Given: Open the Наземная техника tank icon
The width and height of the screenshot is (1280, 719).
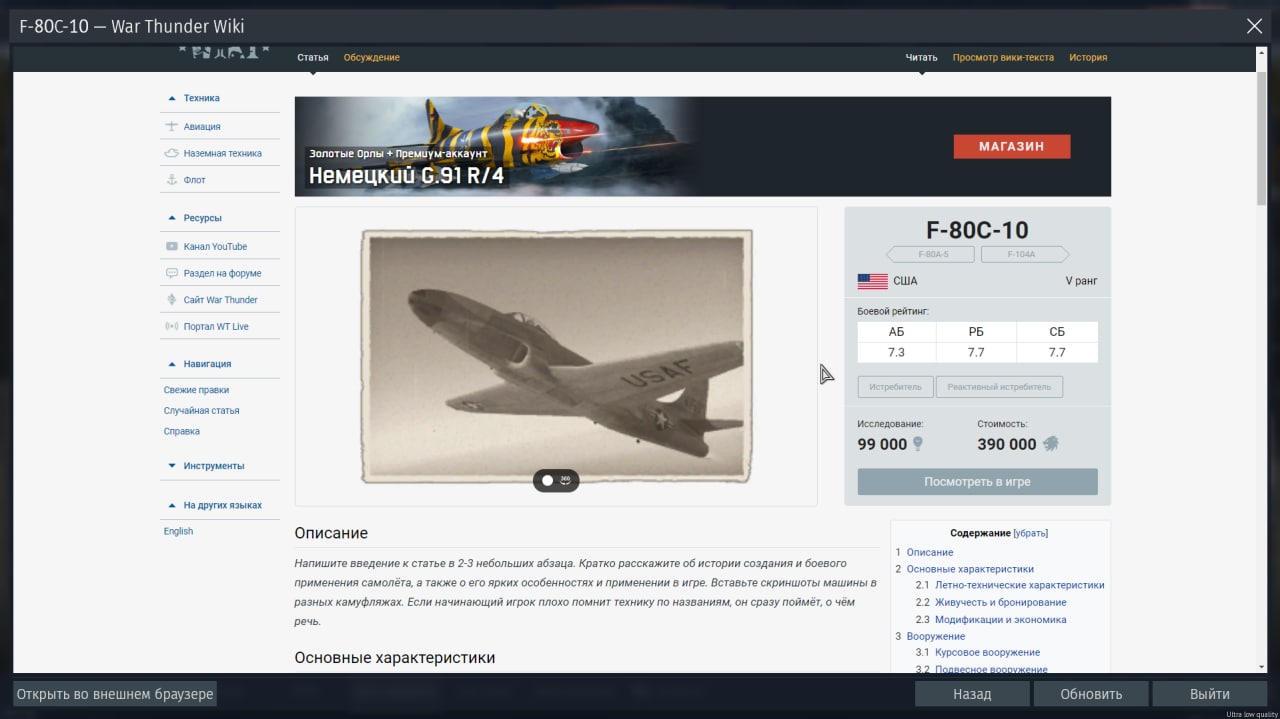Looking at the screenshot, I should click(171, 153).
